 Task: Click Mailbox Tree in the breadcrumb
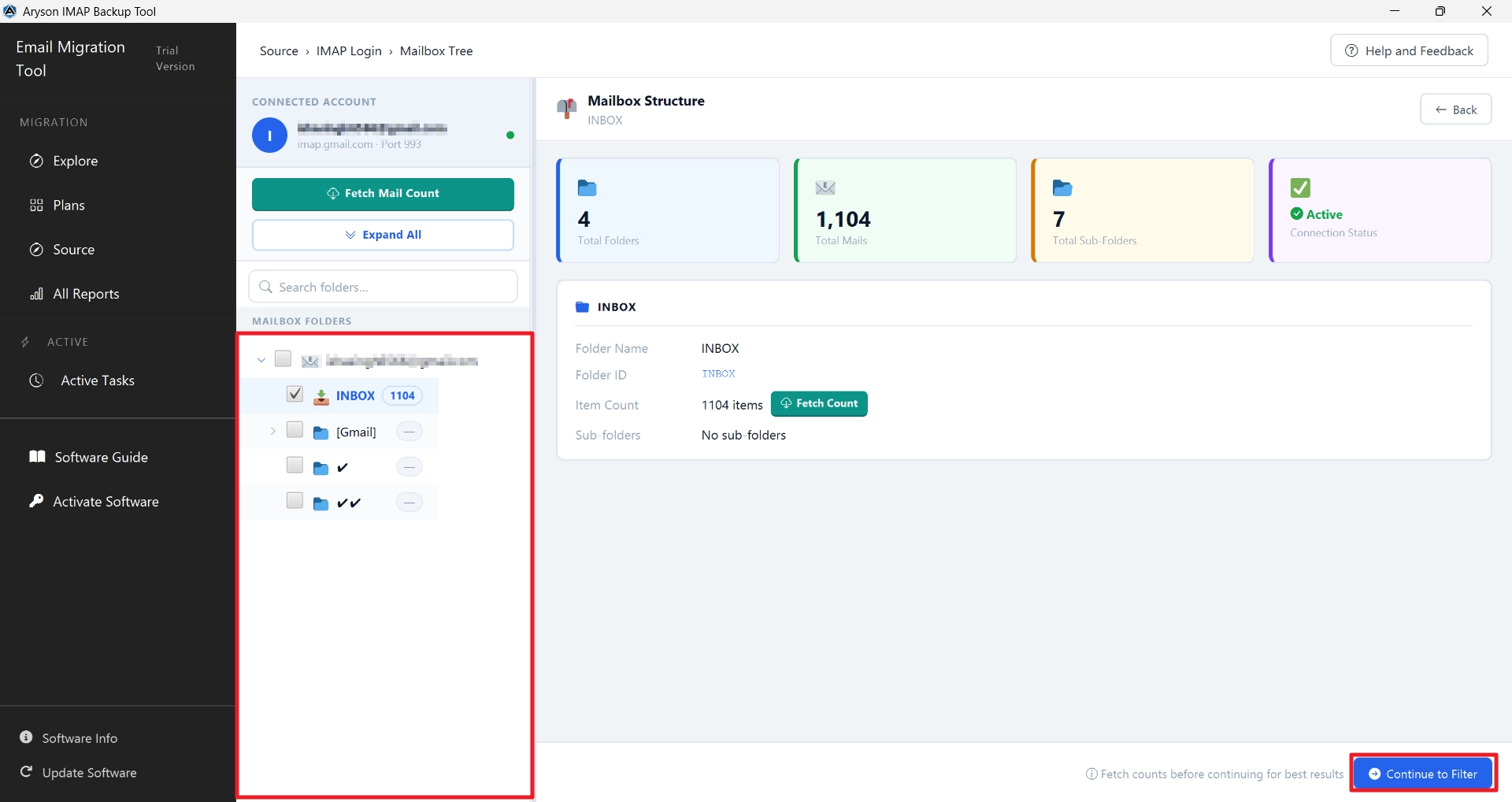coord(436,51)
